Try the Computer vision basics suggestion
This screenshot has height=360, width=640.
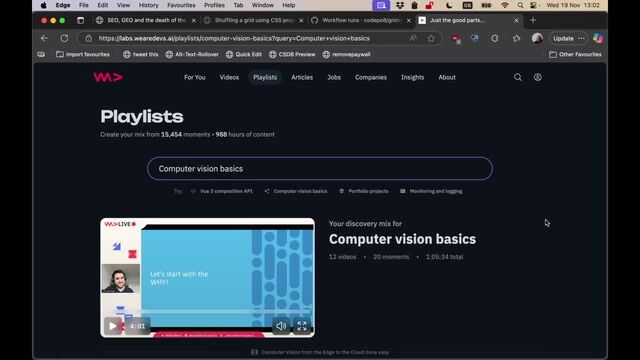click(x=296, y=191)
